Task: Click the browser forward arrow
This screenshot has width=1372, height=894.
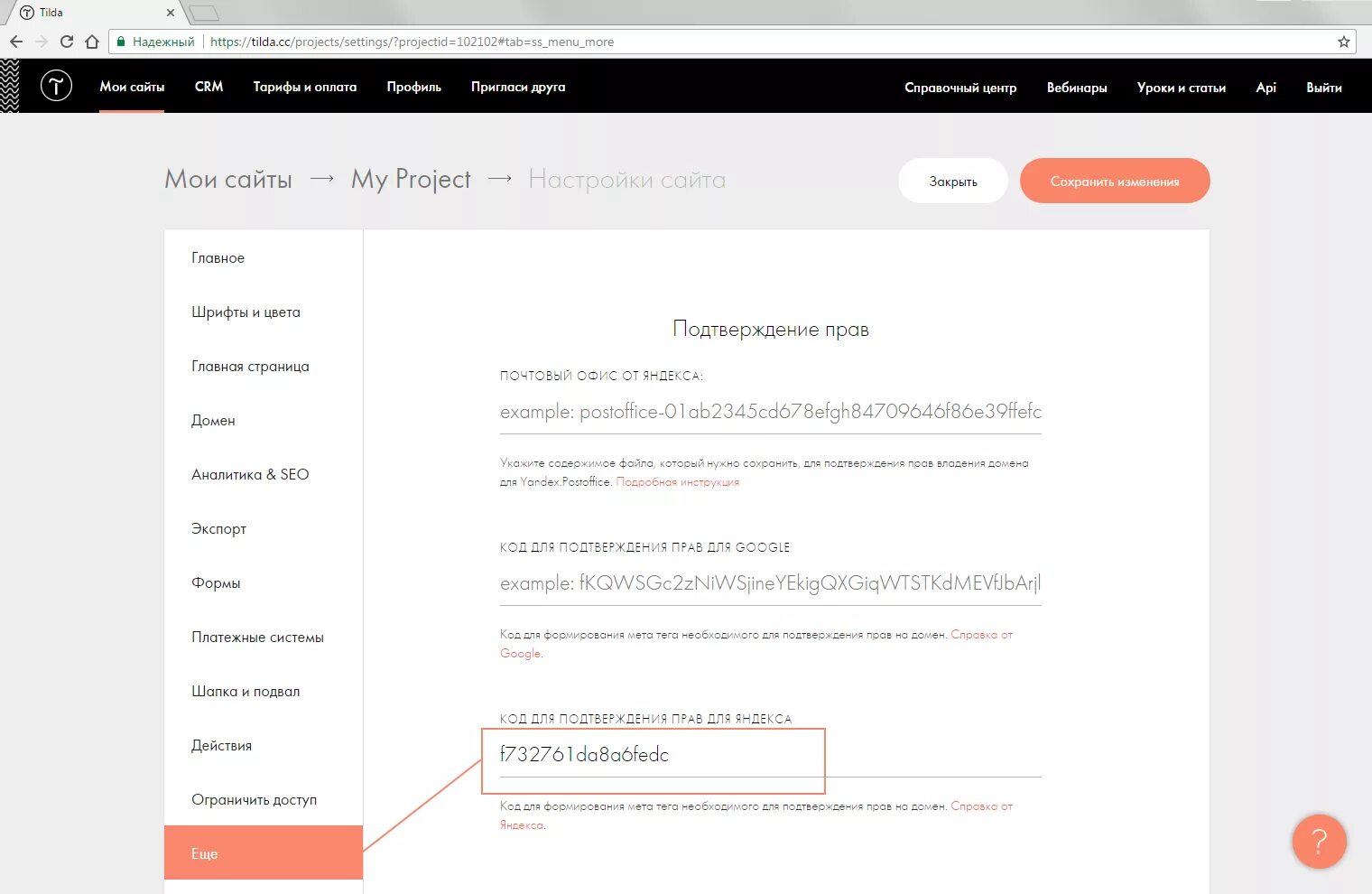Action: (42, 42)
